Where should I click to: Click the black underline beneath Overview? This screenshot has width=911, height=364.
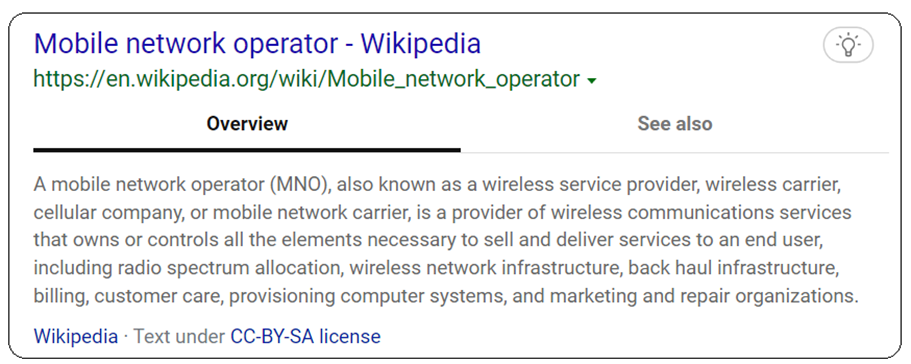[x=247, y=150]
